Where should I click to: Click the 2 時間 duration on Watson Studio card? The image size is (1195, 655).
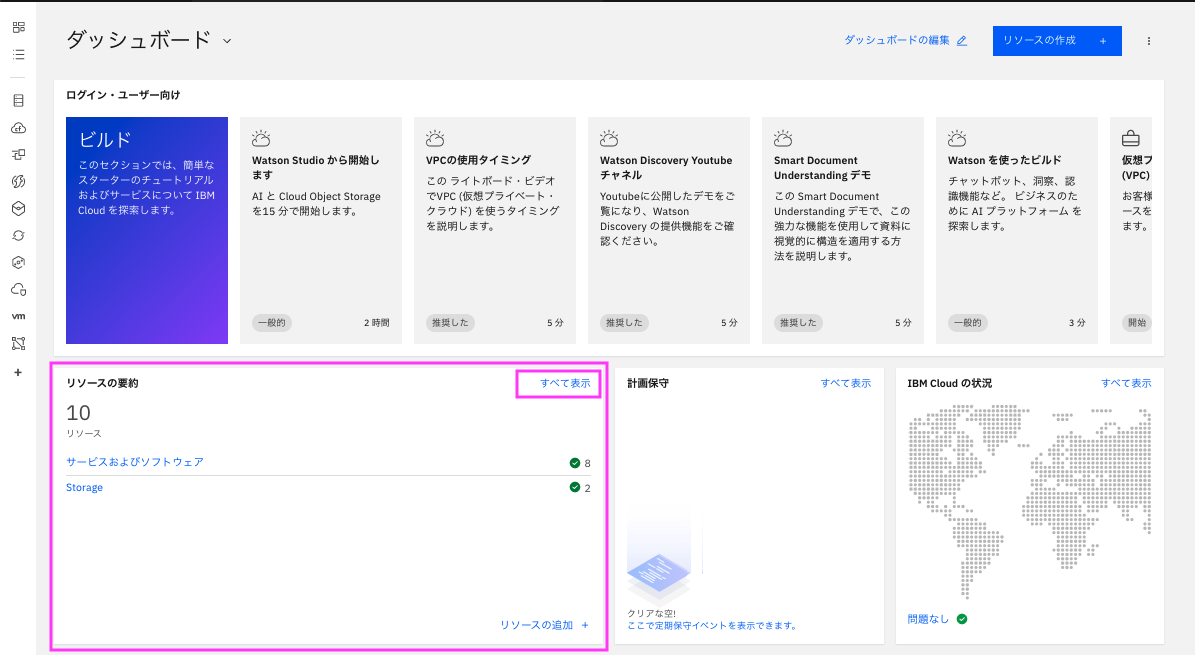tap(376, 323)
